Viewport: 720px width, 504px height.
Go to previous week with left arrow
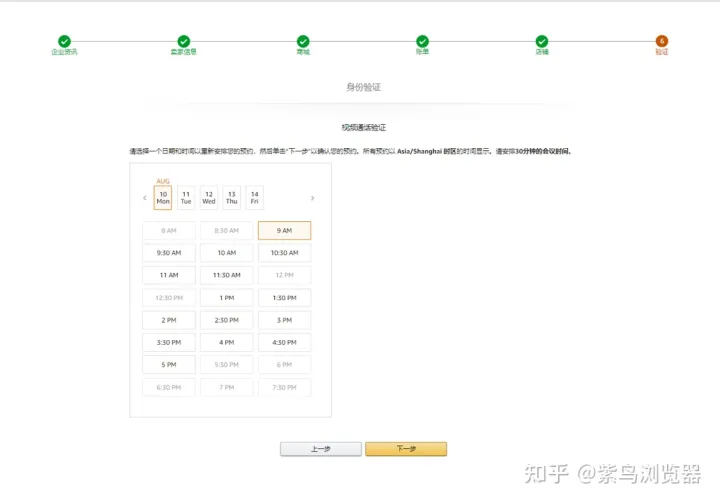click(x=145, y=198)
